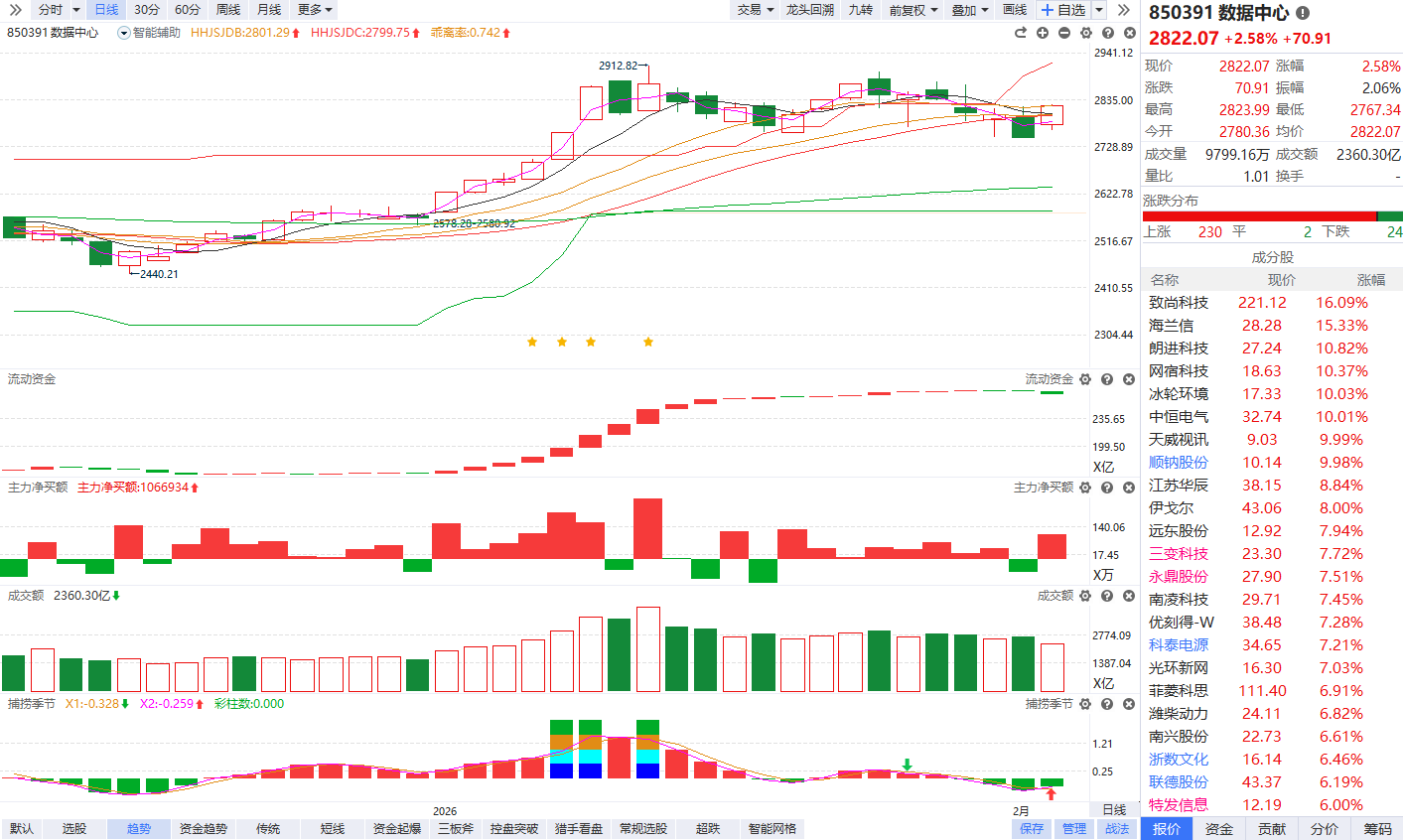This screenshot has height=840, width=1403.
Task: Sort constituent list by 涨幅 column header
Action: (1370, 280)
